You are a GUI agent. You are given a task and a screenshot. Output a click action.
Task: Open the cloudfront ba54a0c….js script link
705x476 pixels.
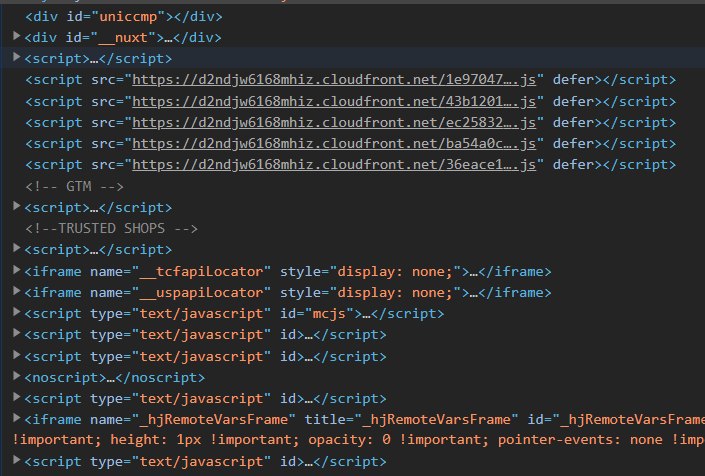334,143
